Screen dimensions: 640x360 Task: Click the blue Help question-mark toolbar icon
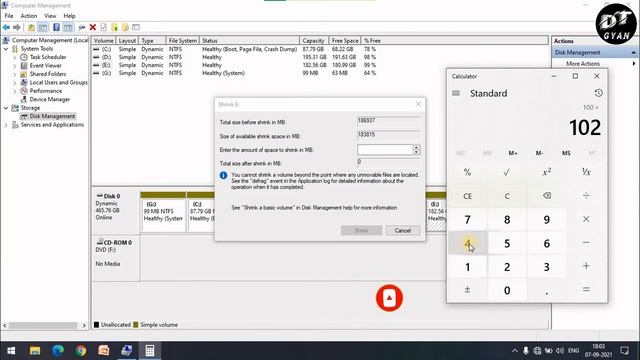56,27
